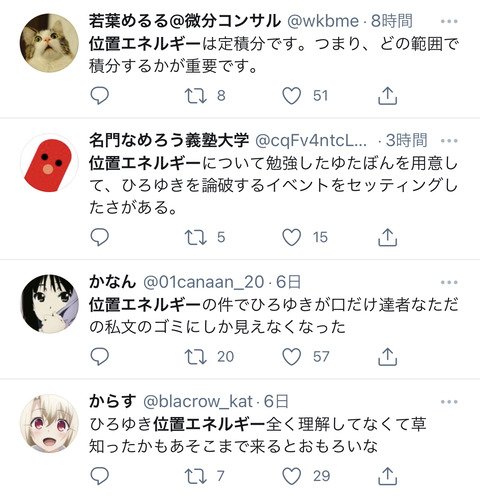The height and width of the screenshot is (497, 480).
Task: Open the @01canaan_20 profile link
Action: 203,282
